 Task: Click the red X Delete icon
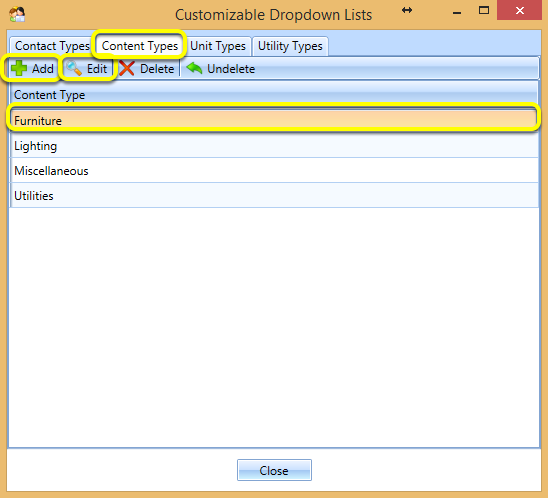(127, 68)
